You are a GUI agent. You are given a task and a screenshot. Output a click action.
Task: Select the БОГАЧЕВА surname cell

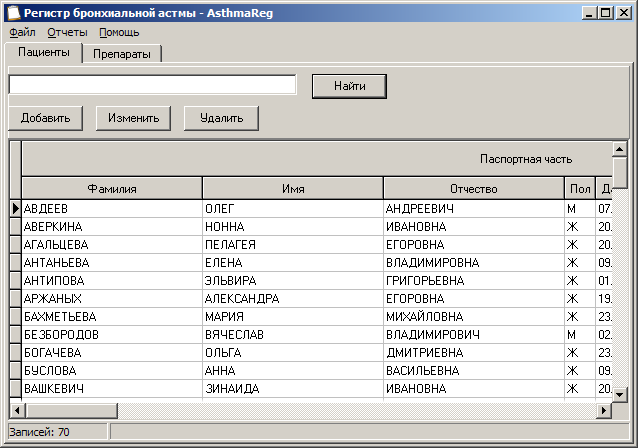pos(112,352)
